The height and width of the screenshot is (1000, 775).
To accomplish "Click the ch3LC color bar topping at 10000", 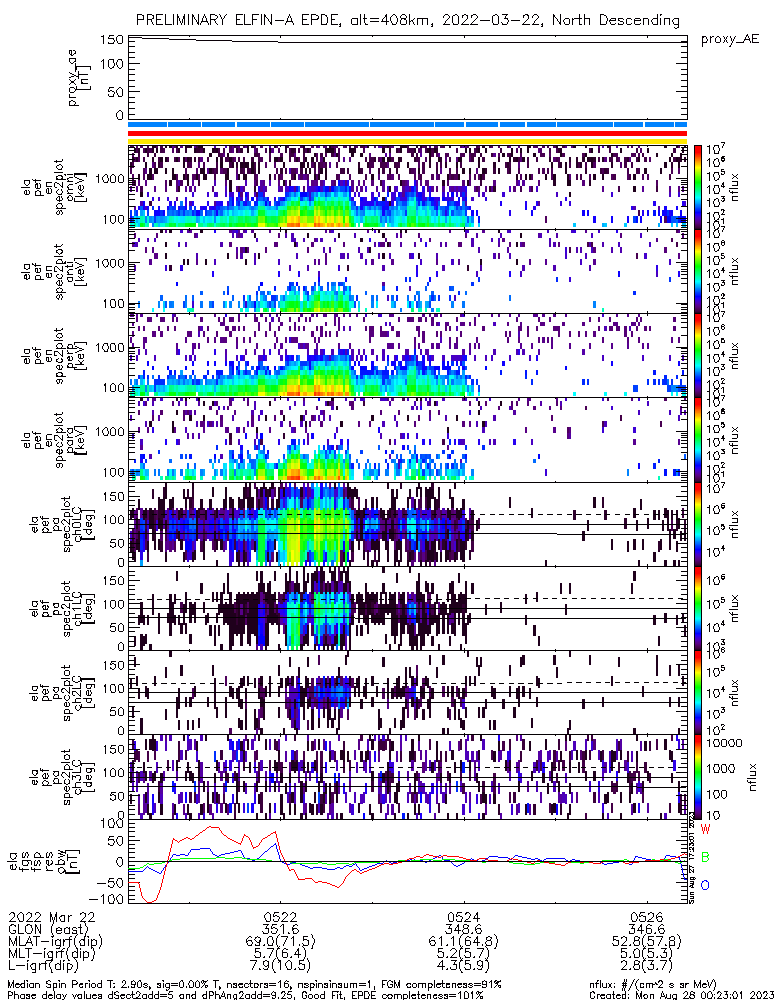I will click(x=698, y=777).
